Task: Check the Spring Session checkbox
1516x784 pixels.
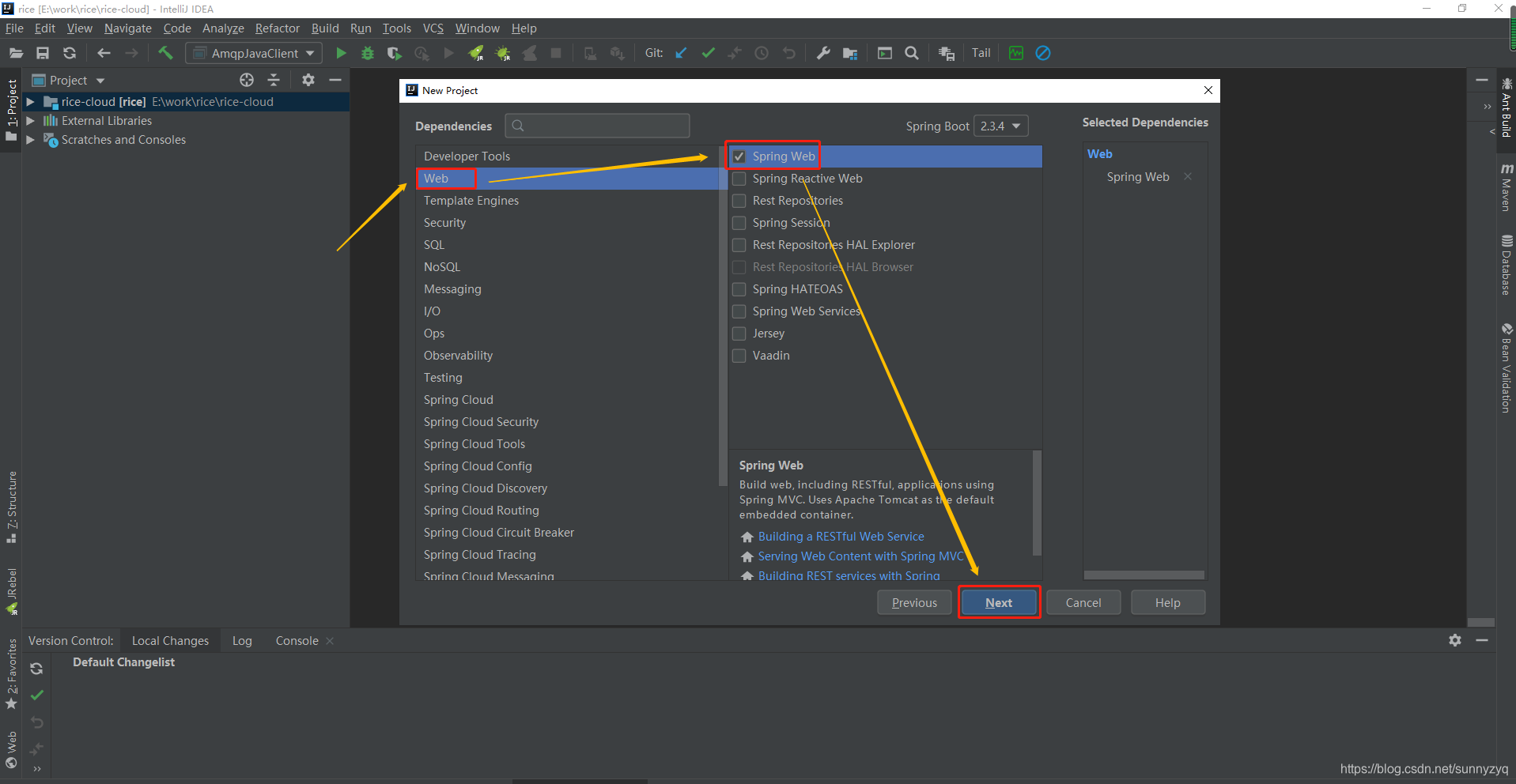Action: coord(739,223)
